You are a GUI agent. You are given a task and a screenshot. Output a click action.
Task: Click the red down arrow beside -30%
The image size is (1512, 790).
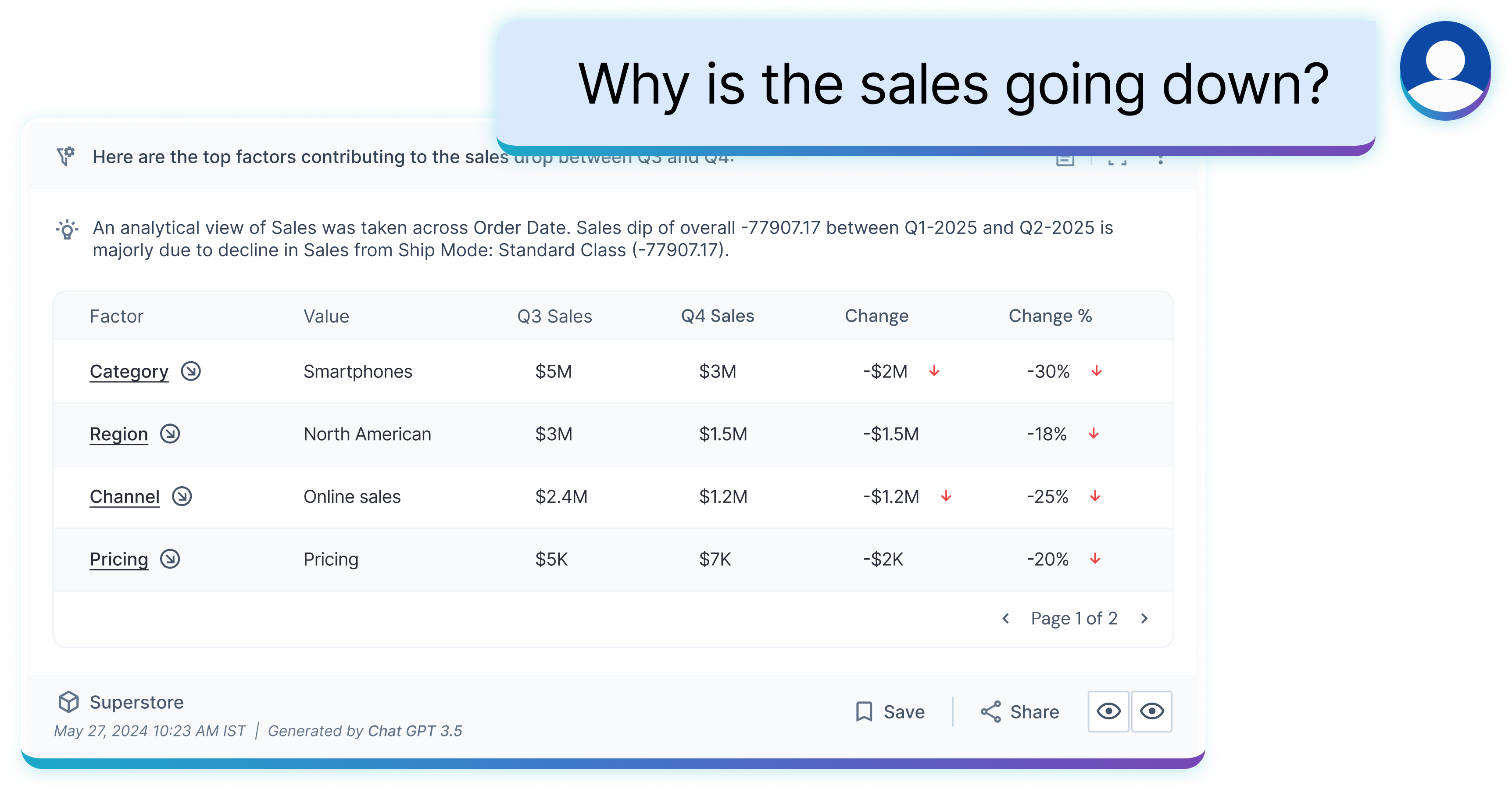[1097, 370]
